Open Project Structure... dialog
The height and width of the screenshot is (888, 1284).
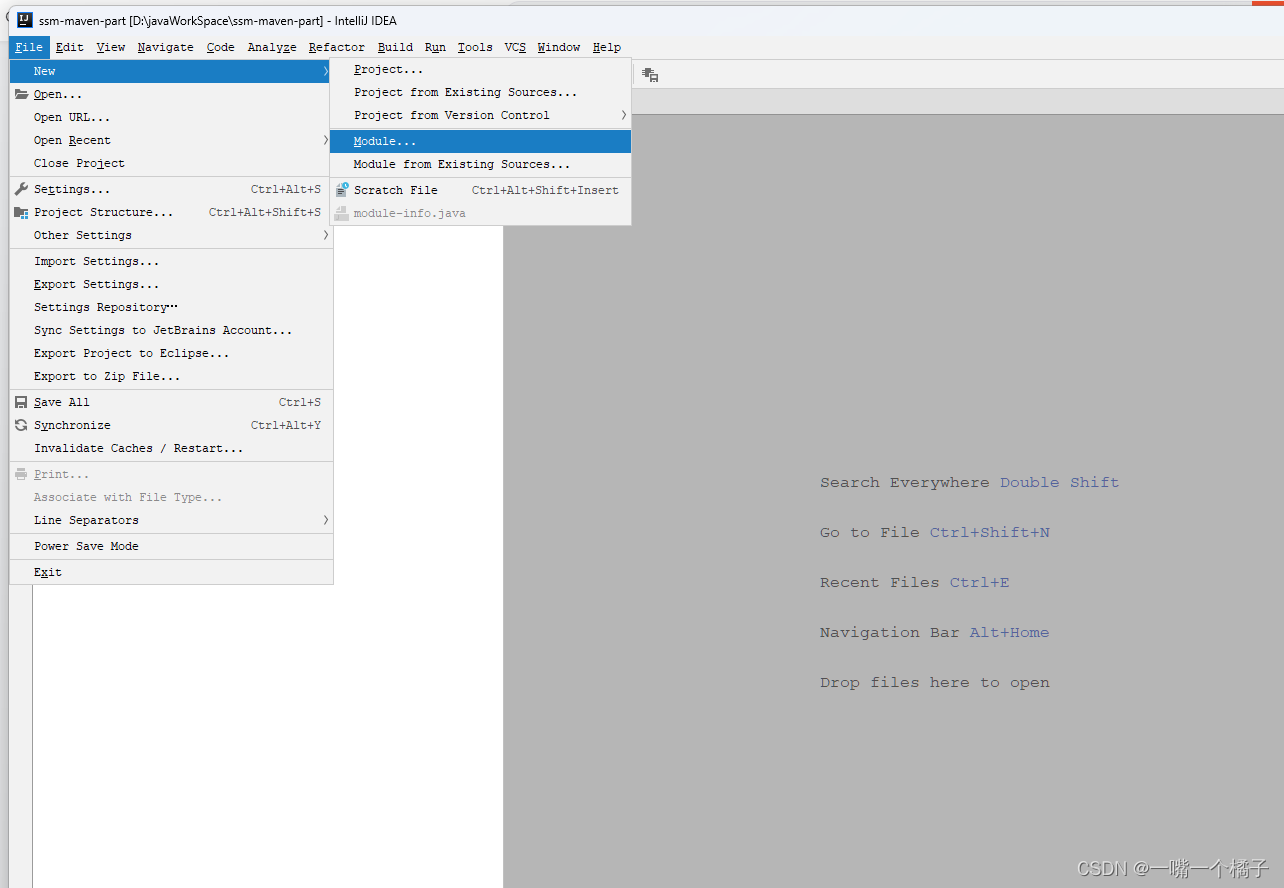171,212
